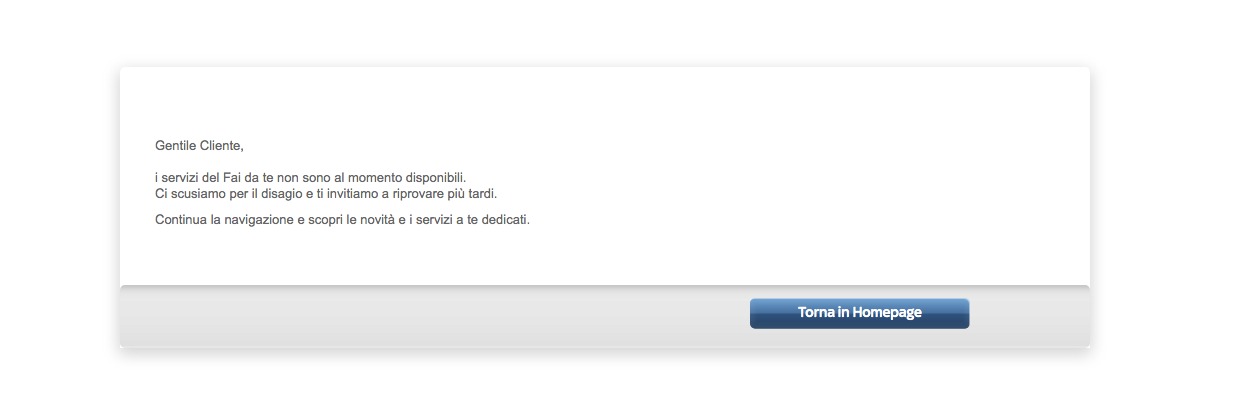
Task: Click the word 'disagio' in the apology line
Action: tap(282, 193)
